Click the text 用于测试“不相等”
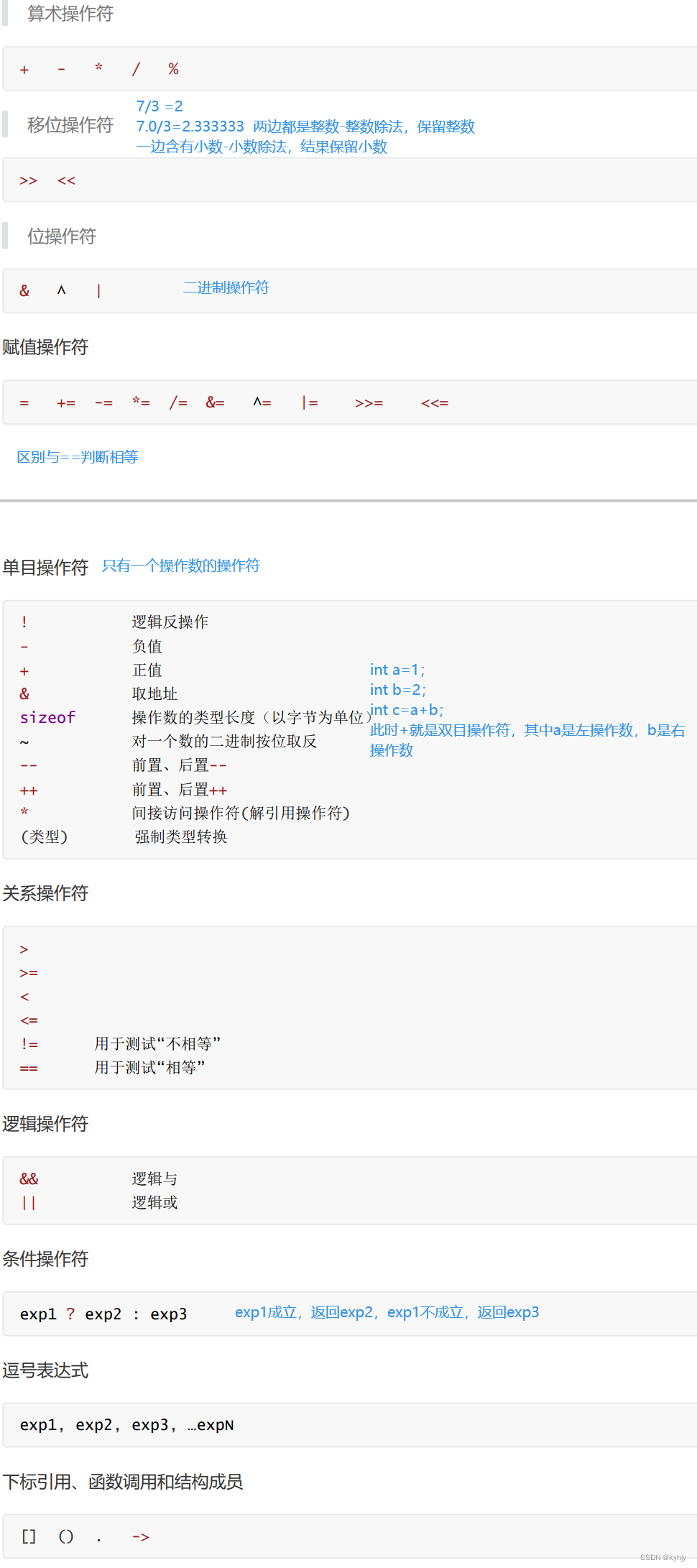The width and height of the screenshot is (697, 1568). point(158,1043)
